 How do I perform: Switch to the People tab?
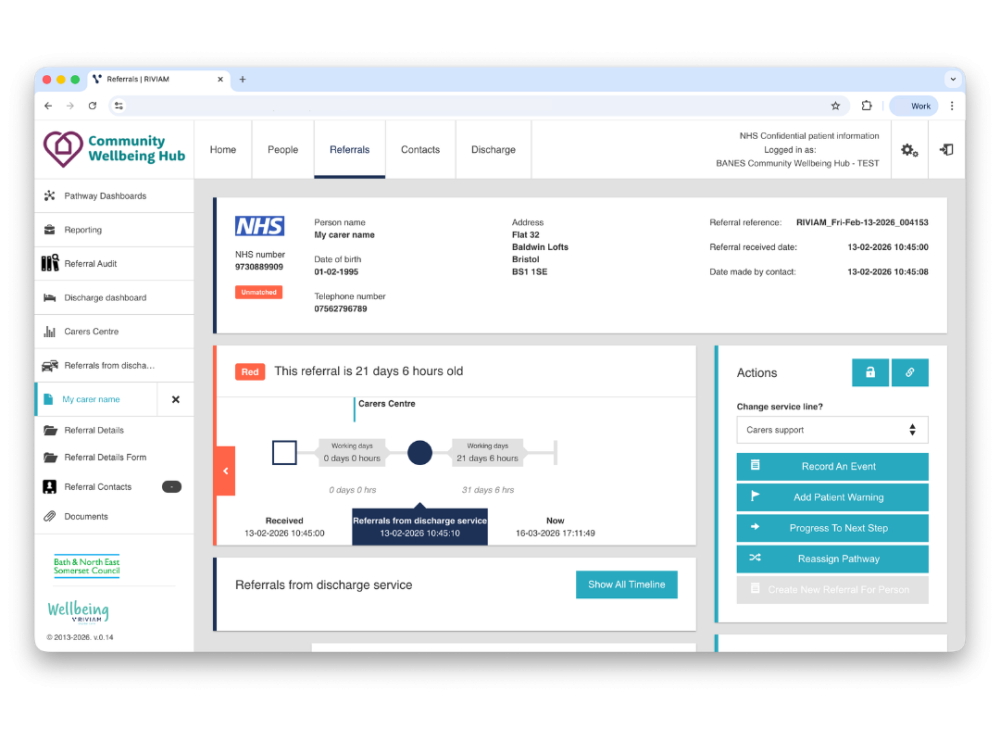click(x=283, y=150)
